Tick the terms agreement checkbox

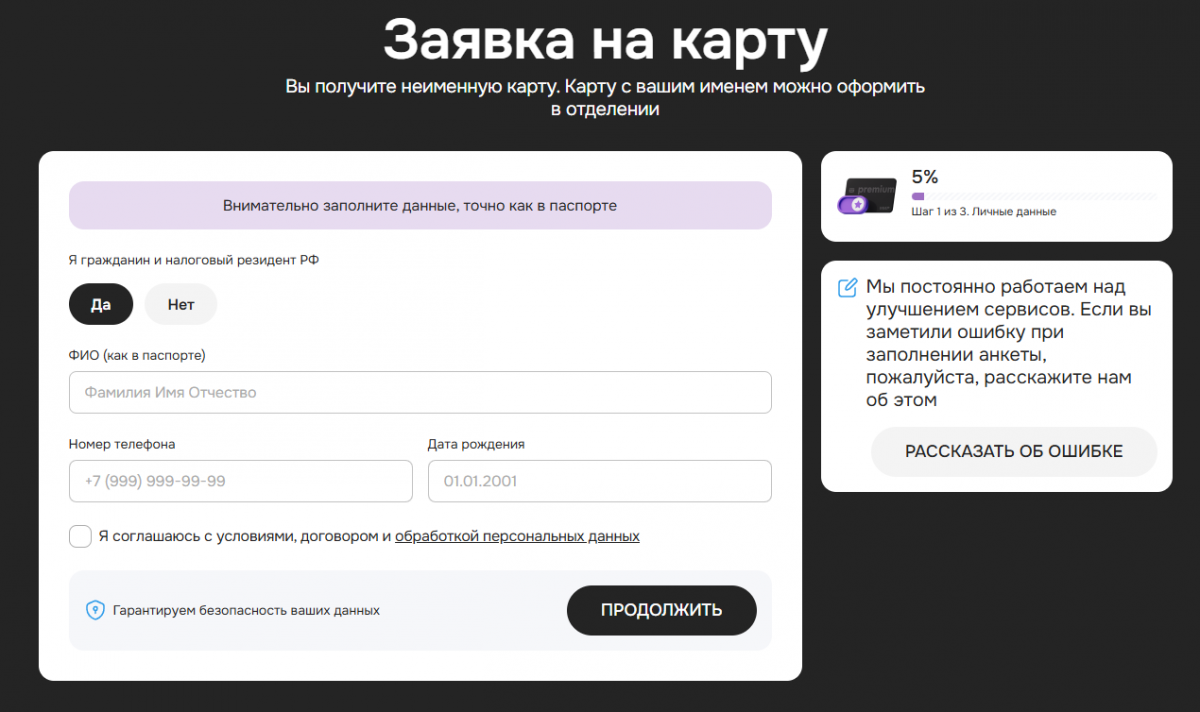[81, 536]
